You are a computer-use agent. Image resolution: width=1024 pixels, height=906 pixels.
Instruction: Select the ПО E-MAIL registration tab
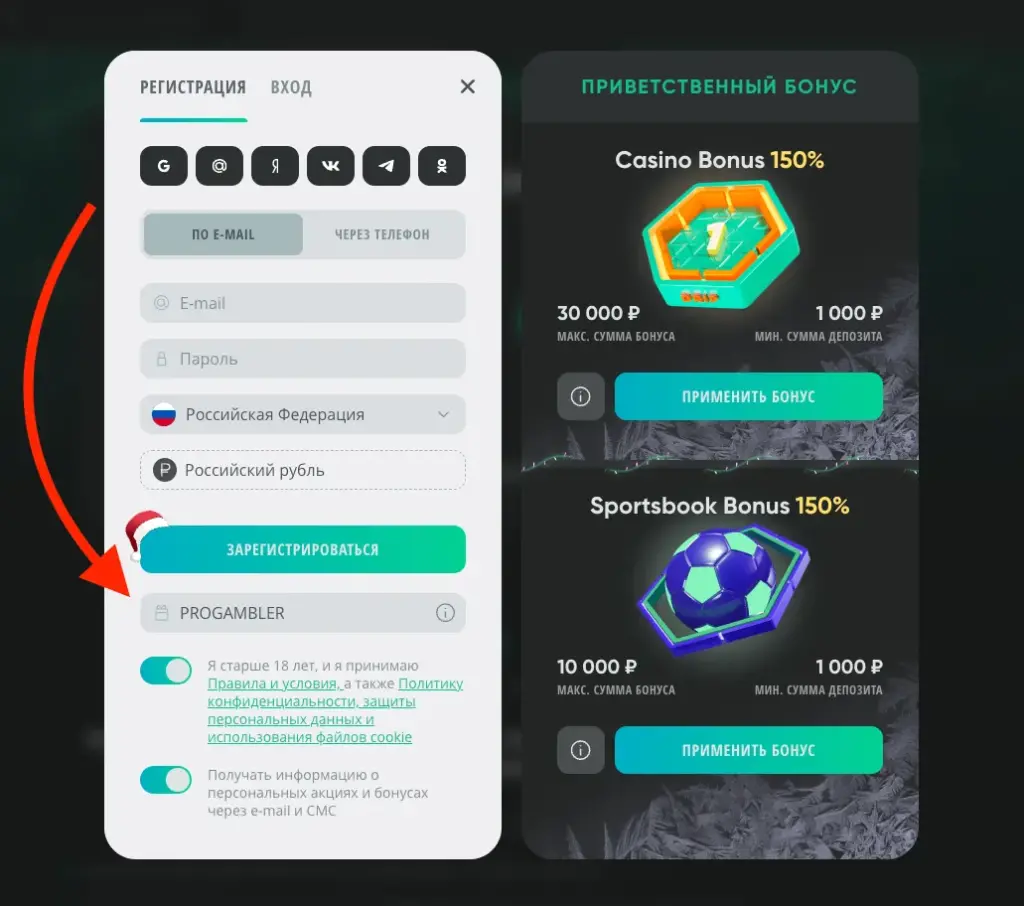point(223,235)
